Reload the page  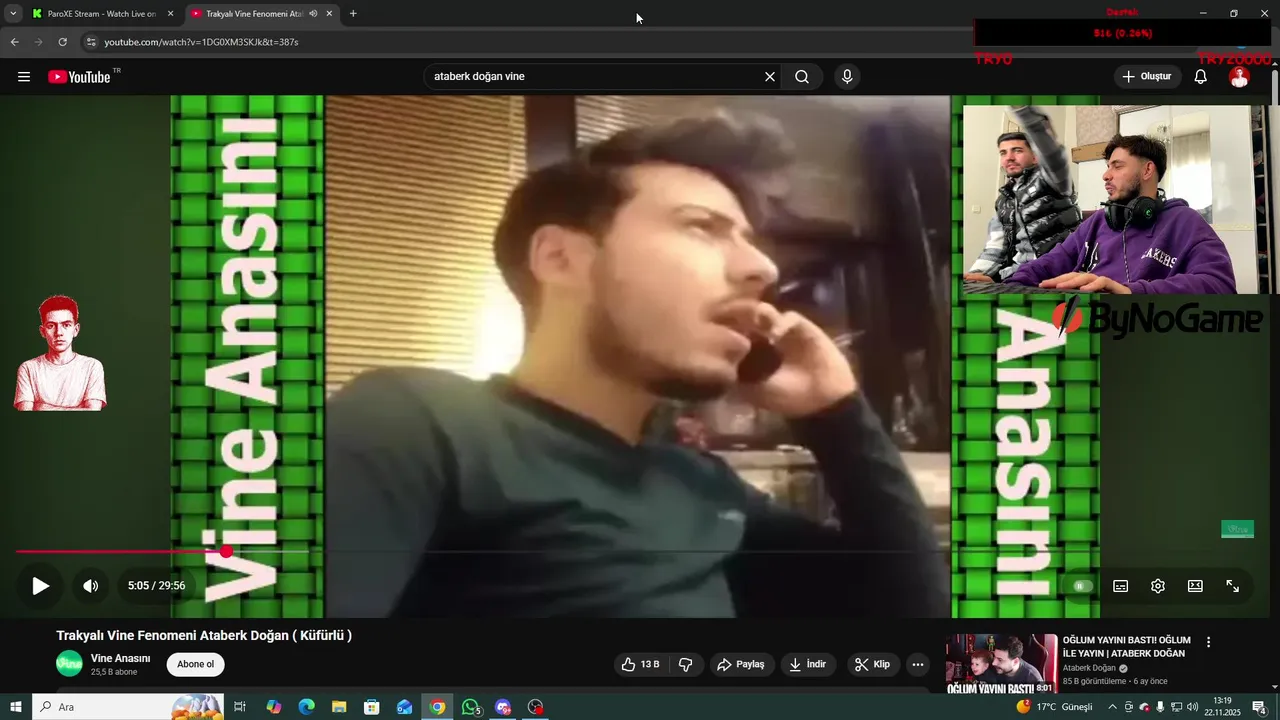click(62, 42)
